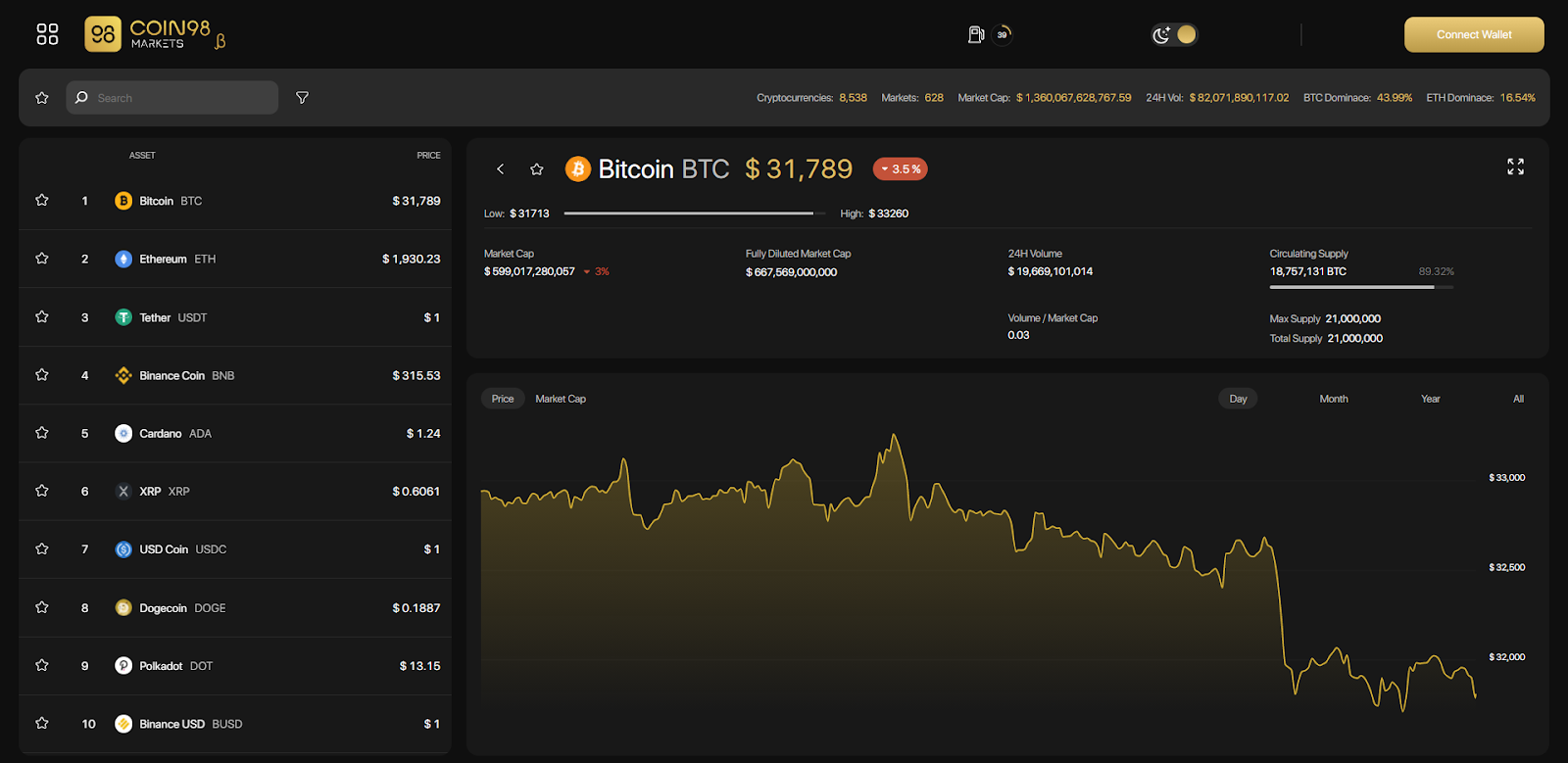Select Year chart timeframe
Screen dimensions: 1568x763
click(x=1431, y=399)
